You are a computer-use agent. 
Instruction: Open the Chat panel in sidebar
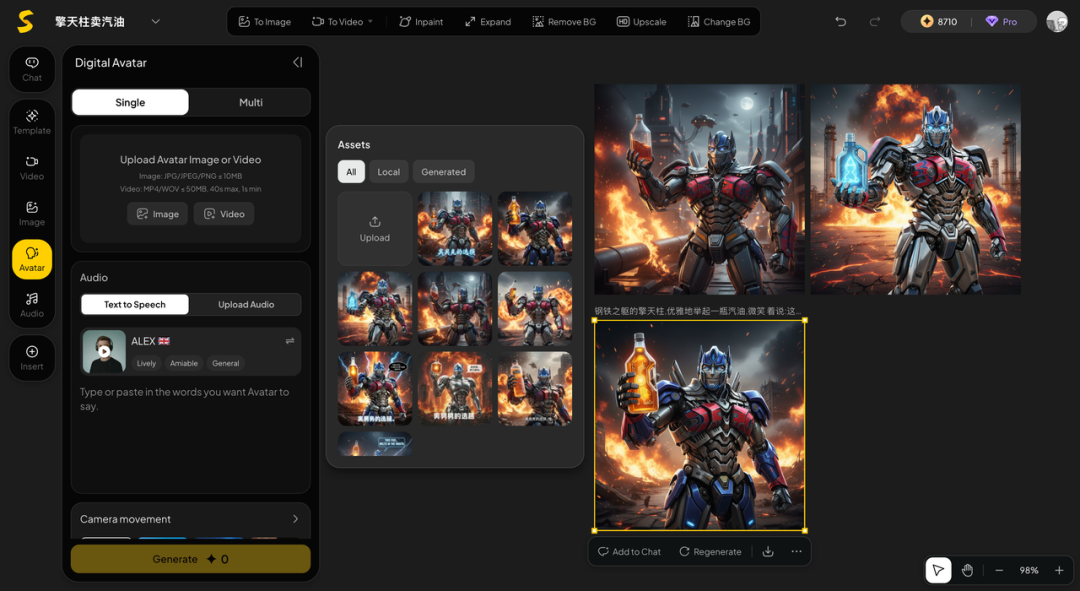[32, 68]
